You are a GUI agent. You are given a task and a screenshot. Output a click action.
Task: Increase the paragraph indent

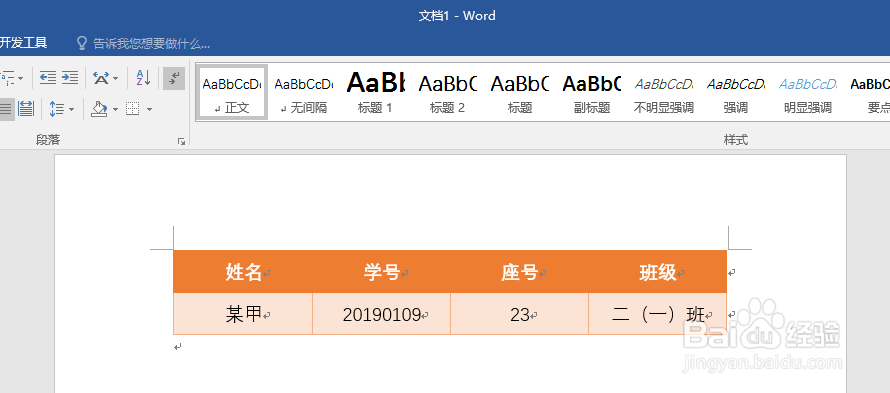point(69,78)
